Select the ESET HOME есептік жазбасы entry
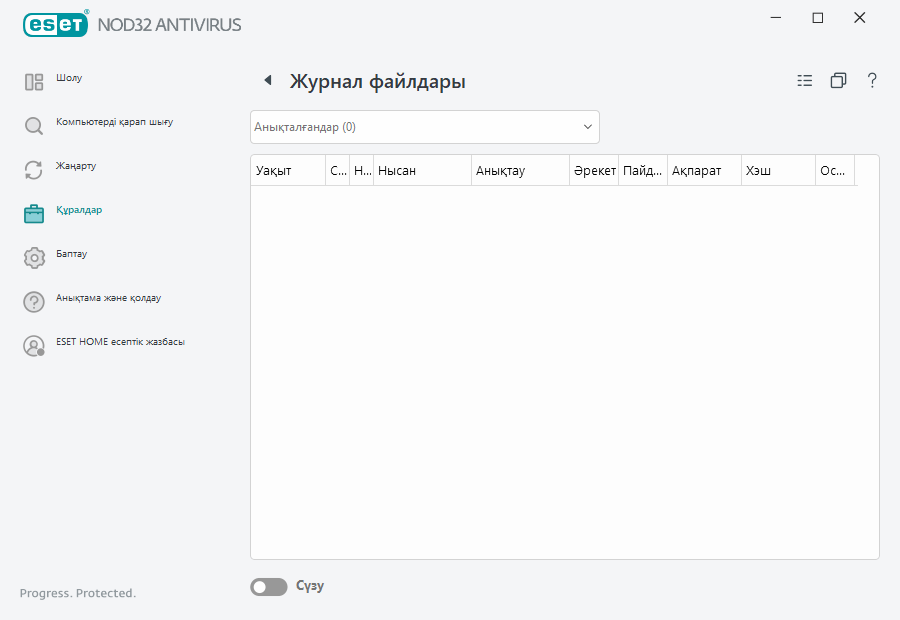Screen dimensions: 900x620 click(x=122, y=342)
